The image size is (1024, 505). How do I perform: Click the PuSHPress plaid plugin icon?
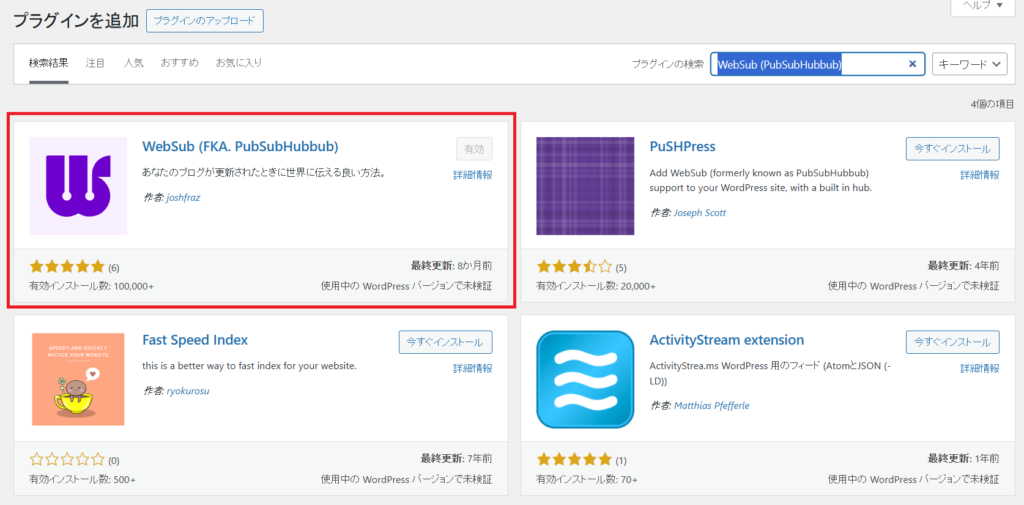585,186
